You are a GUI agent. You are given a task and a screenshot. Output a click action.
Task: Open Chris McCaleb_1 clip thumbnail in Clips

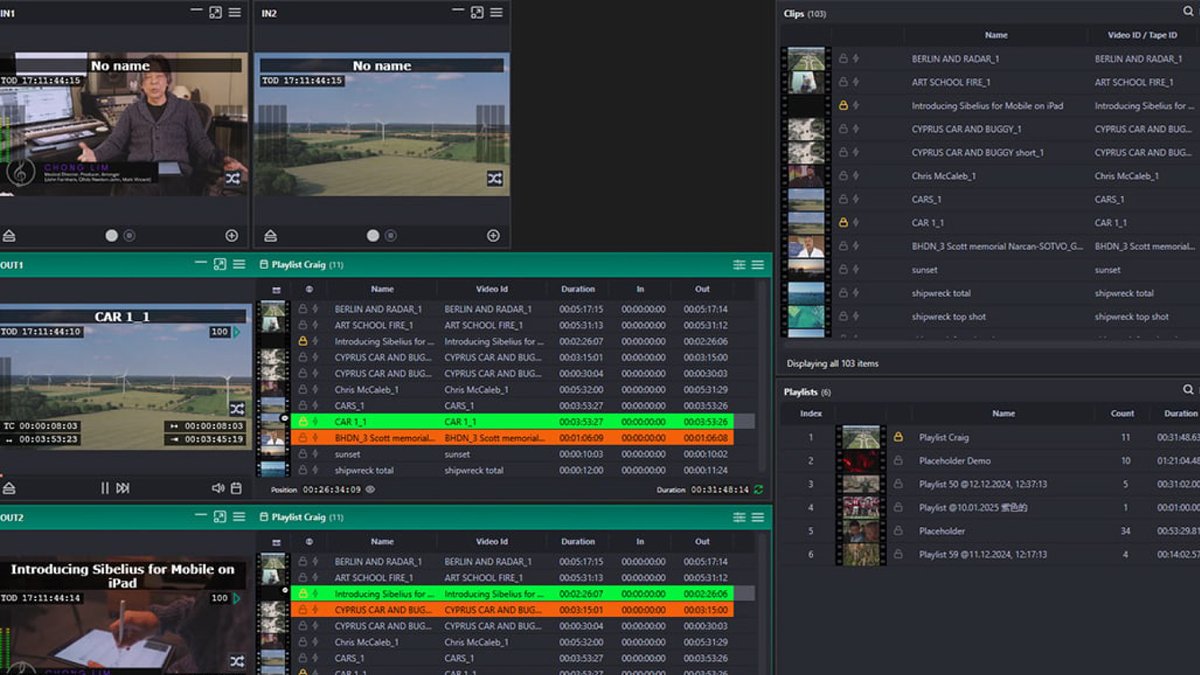click(806, 176)
